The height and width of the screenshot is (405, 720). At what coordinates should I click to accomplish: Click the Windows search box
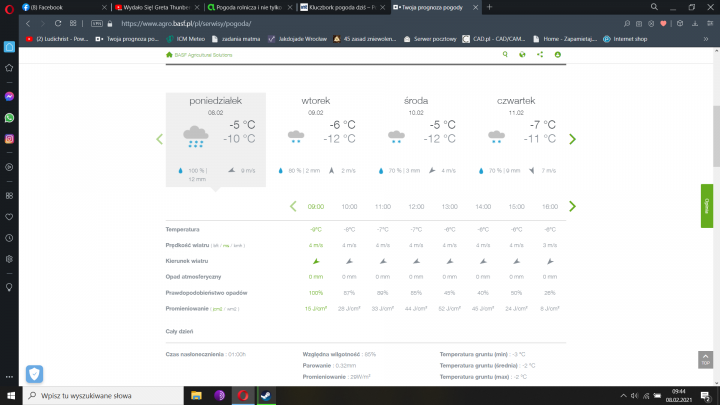(103, 396)
